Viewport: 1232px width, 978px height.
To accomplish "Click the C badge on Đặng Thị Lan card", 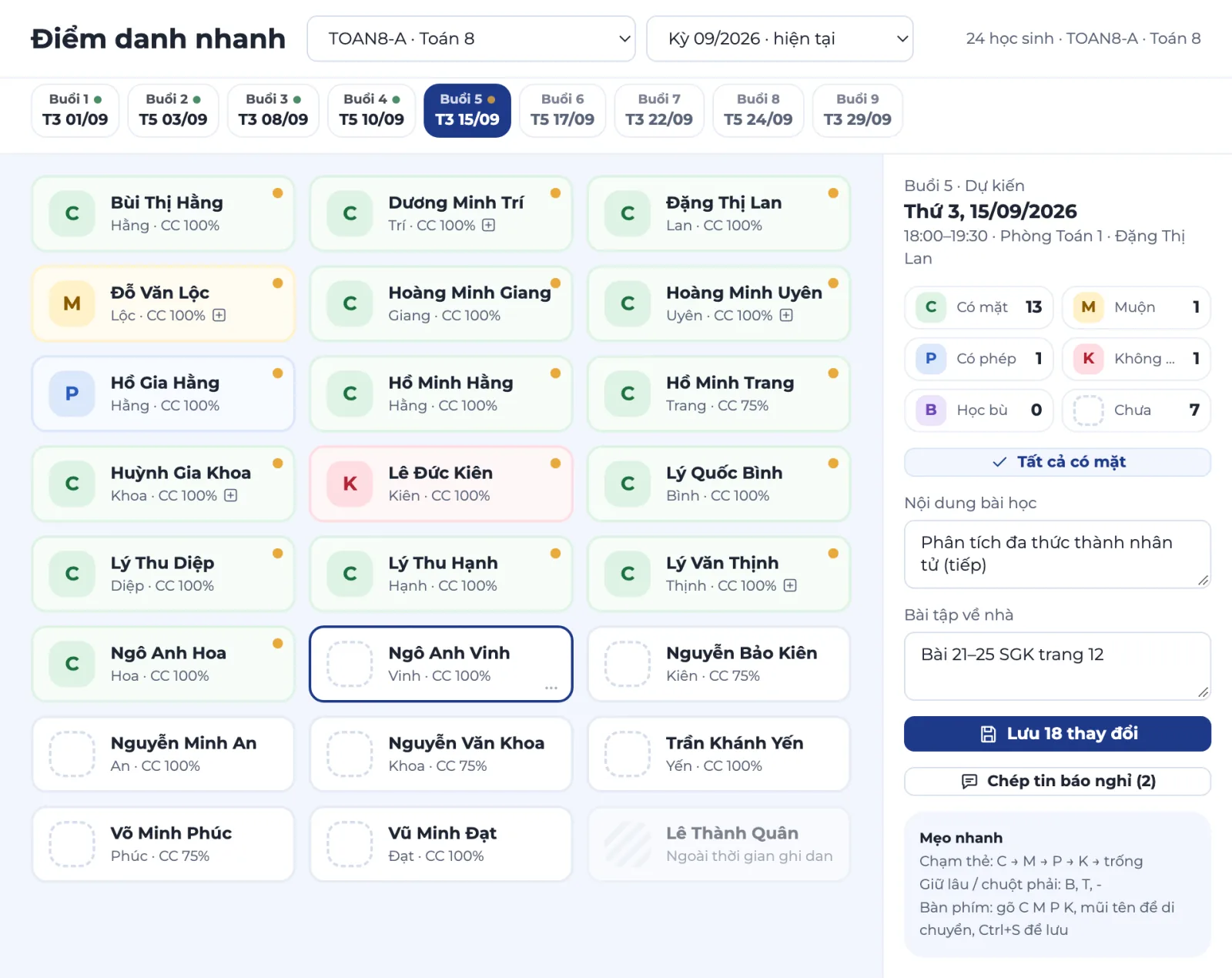I will pyautogui.click(x=628, y=213).
